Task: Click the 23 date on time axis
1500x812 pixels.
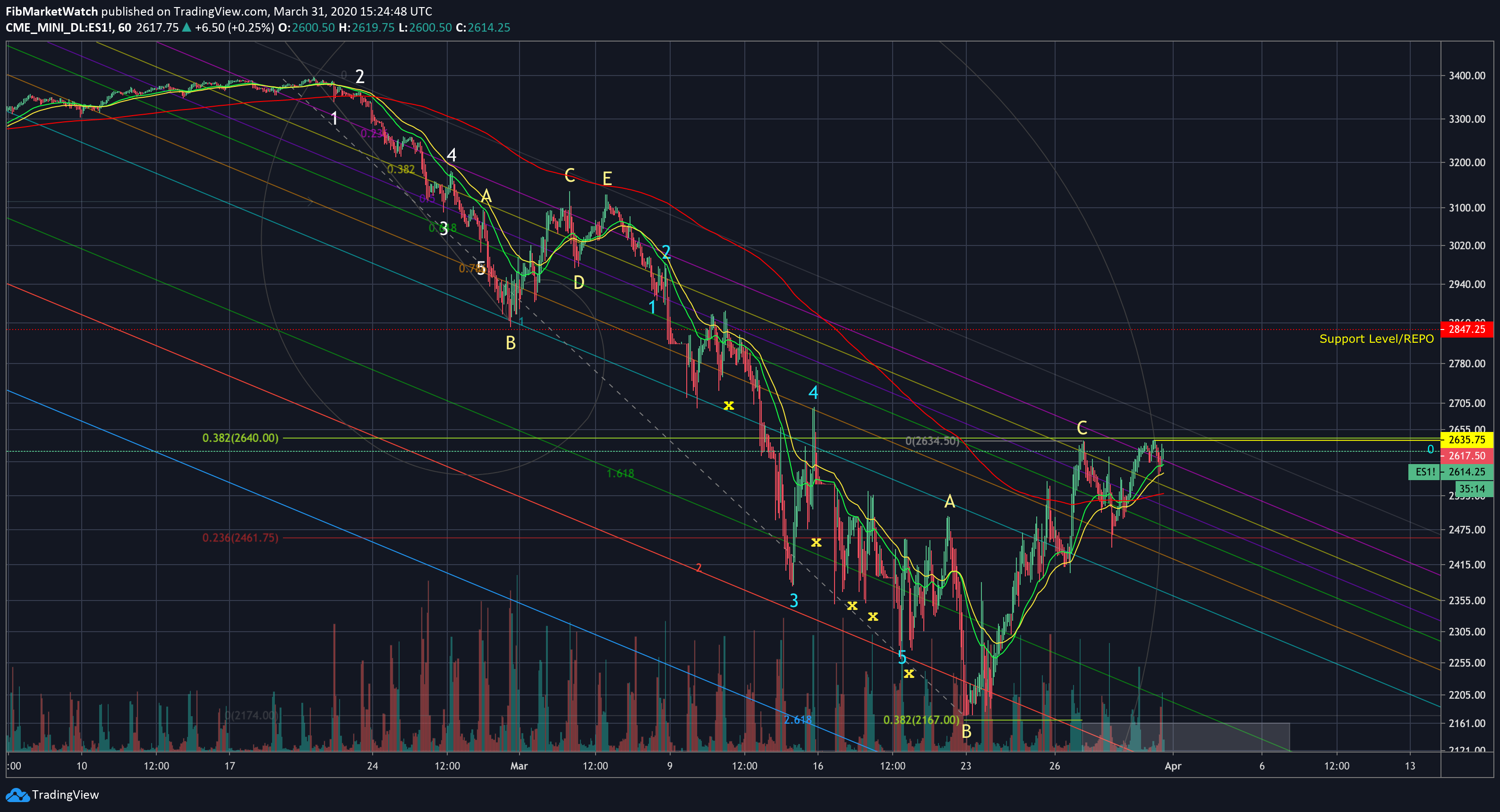Action: 966,766
